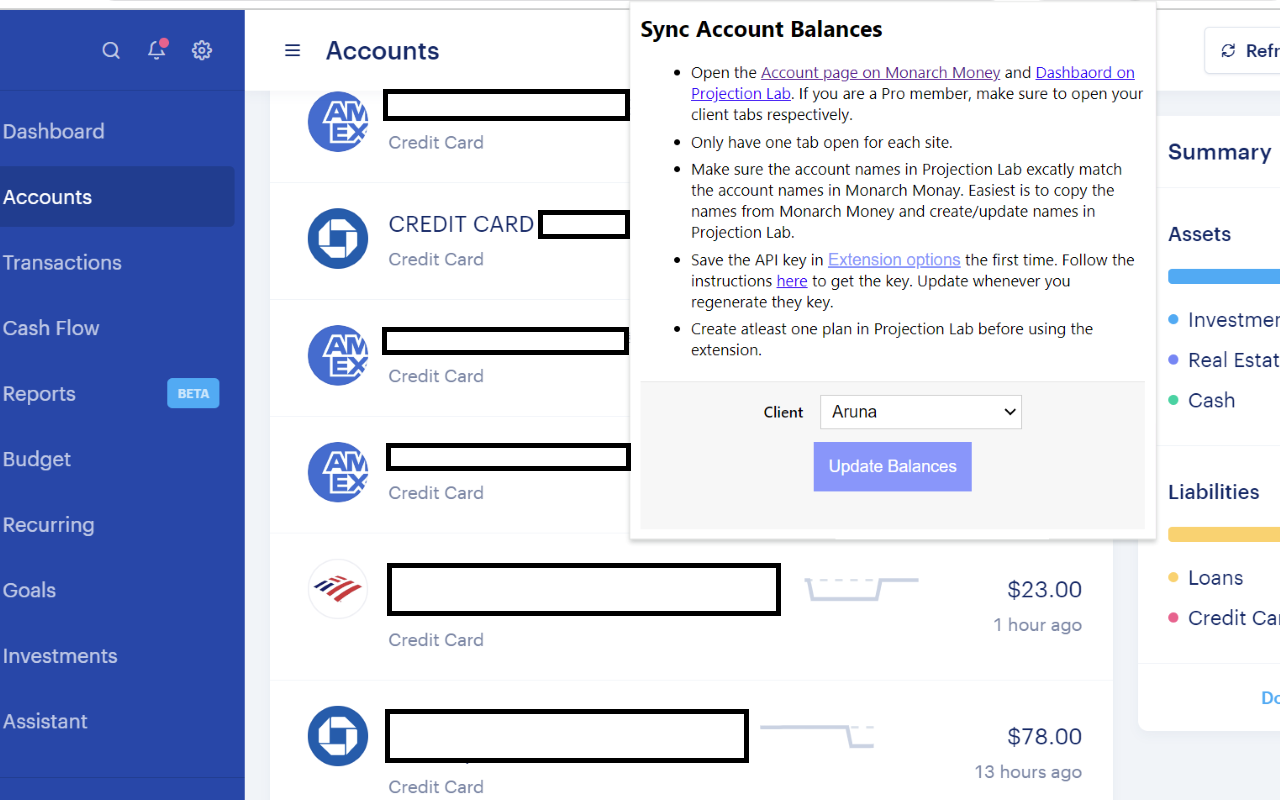Click the Cash legend entry

[1202, 400]
